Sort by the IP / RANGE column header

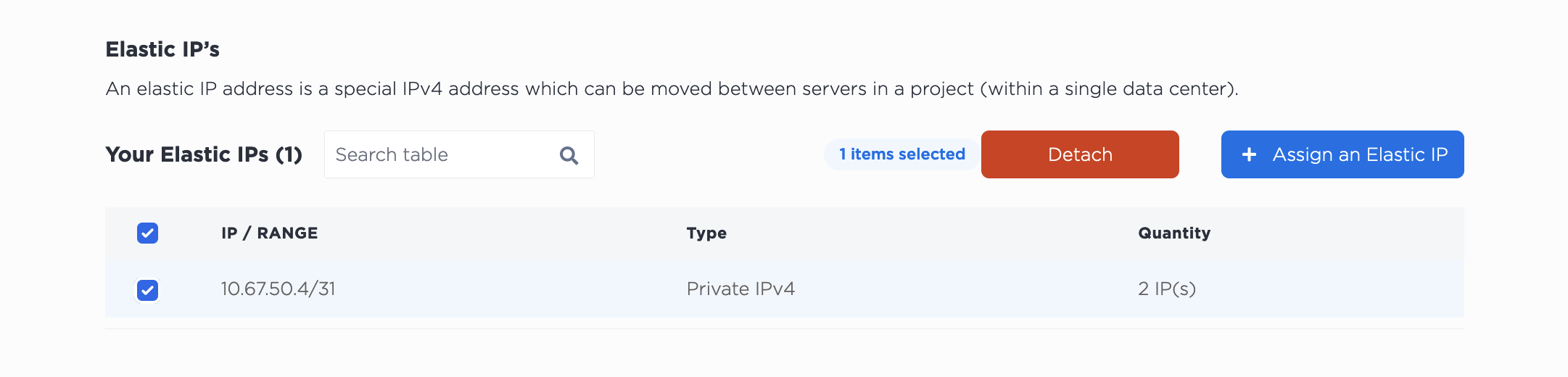(269, 233)
